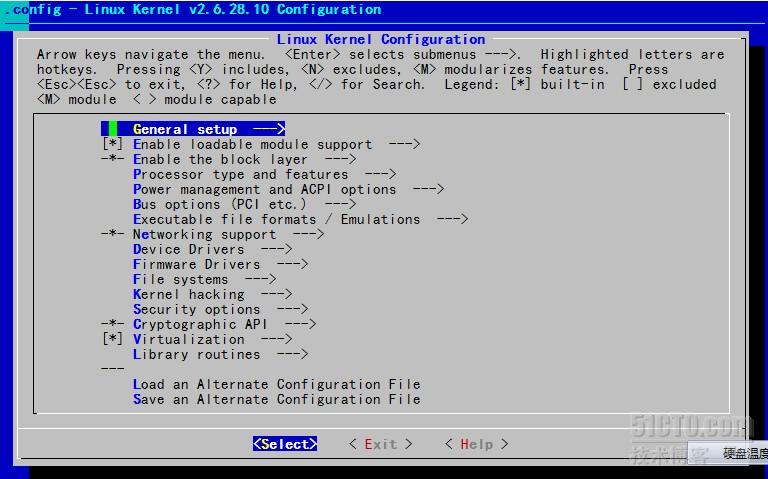Select Bus options (PCI etc.)
768x479 pixels.
[244, 204]
